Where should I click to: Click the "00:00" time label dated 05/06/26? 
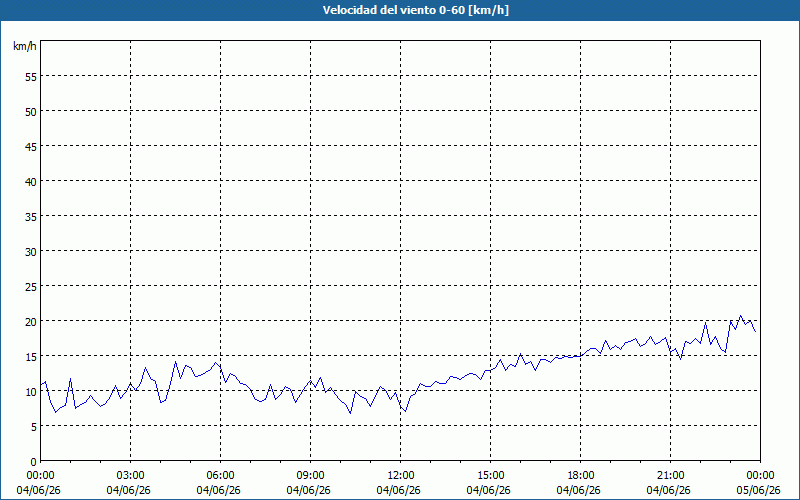tap(760, 476)
